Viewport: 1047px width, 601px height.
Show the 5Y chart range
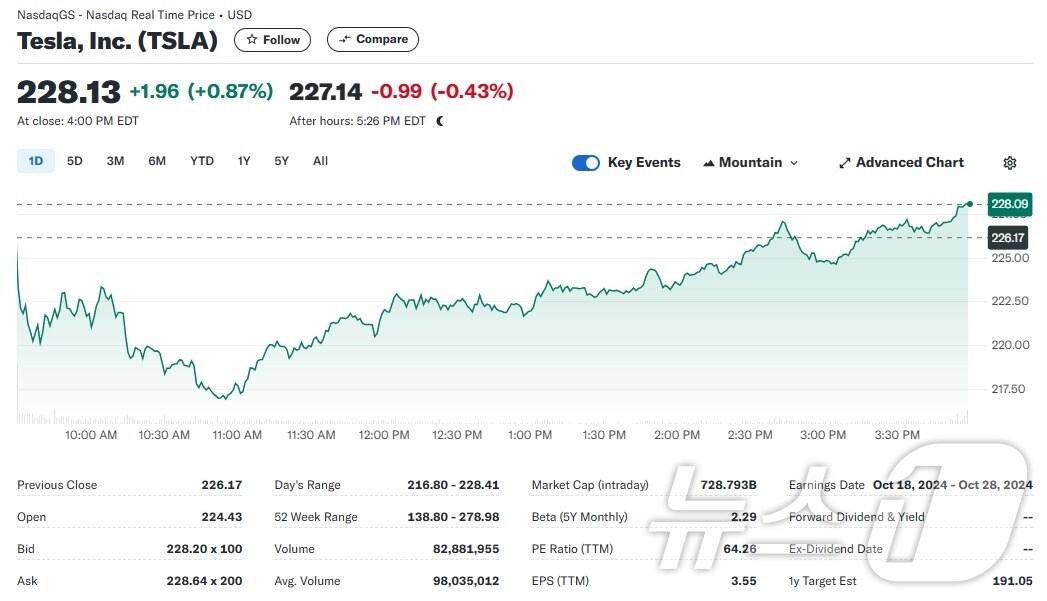(x=282, y=161)
